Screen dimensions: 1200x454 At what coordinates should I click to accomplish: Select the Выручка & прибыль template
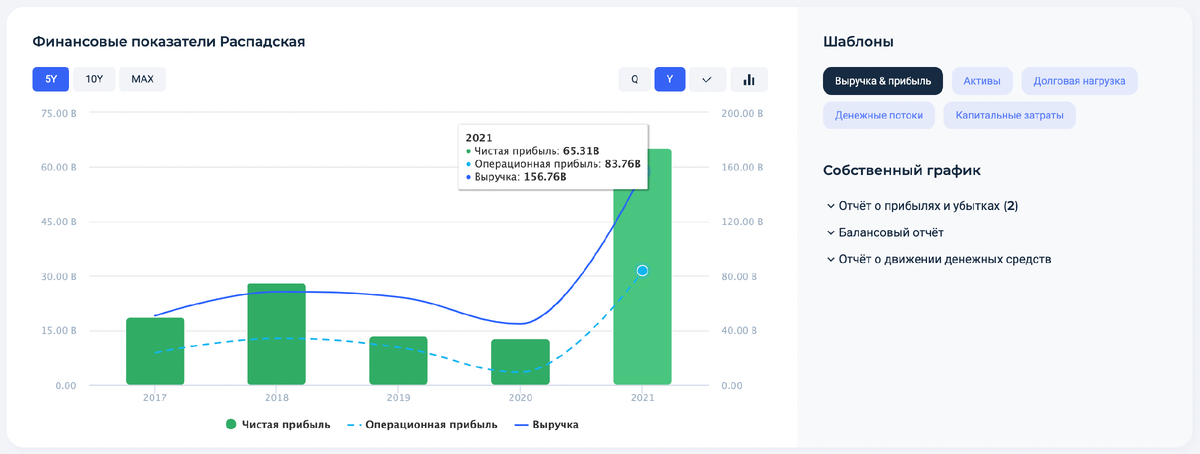click(883, 80)
